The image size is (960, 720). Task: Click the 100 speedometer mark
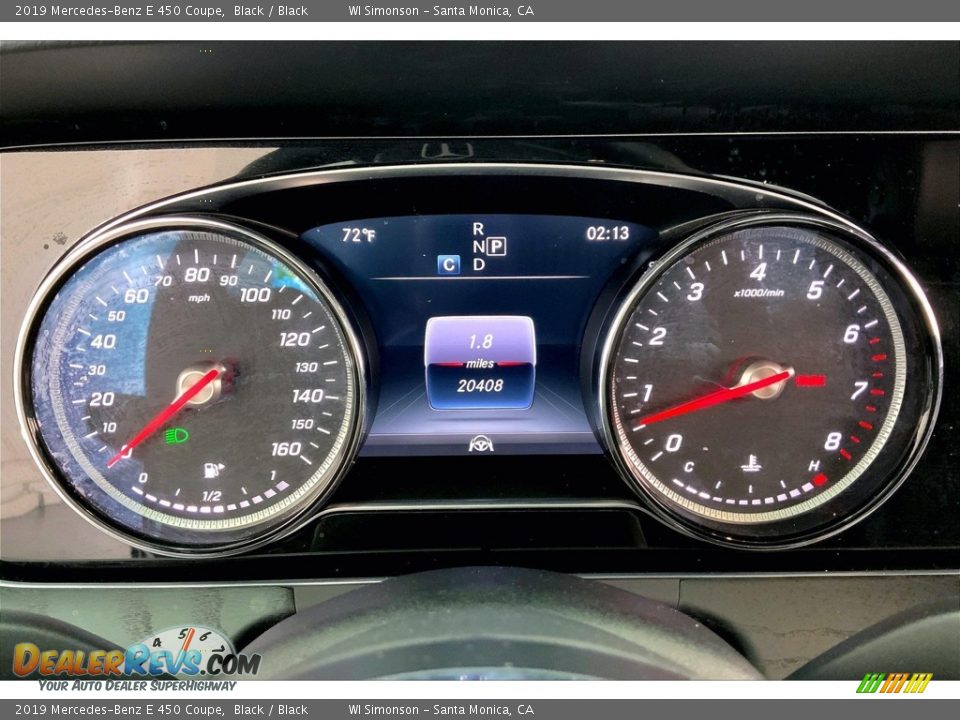tap(255, 295)
